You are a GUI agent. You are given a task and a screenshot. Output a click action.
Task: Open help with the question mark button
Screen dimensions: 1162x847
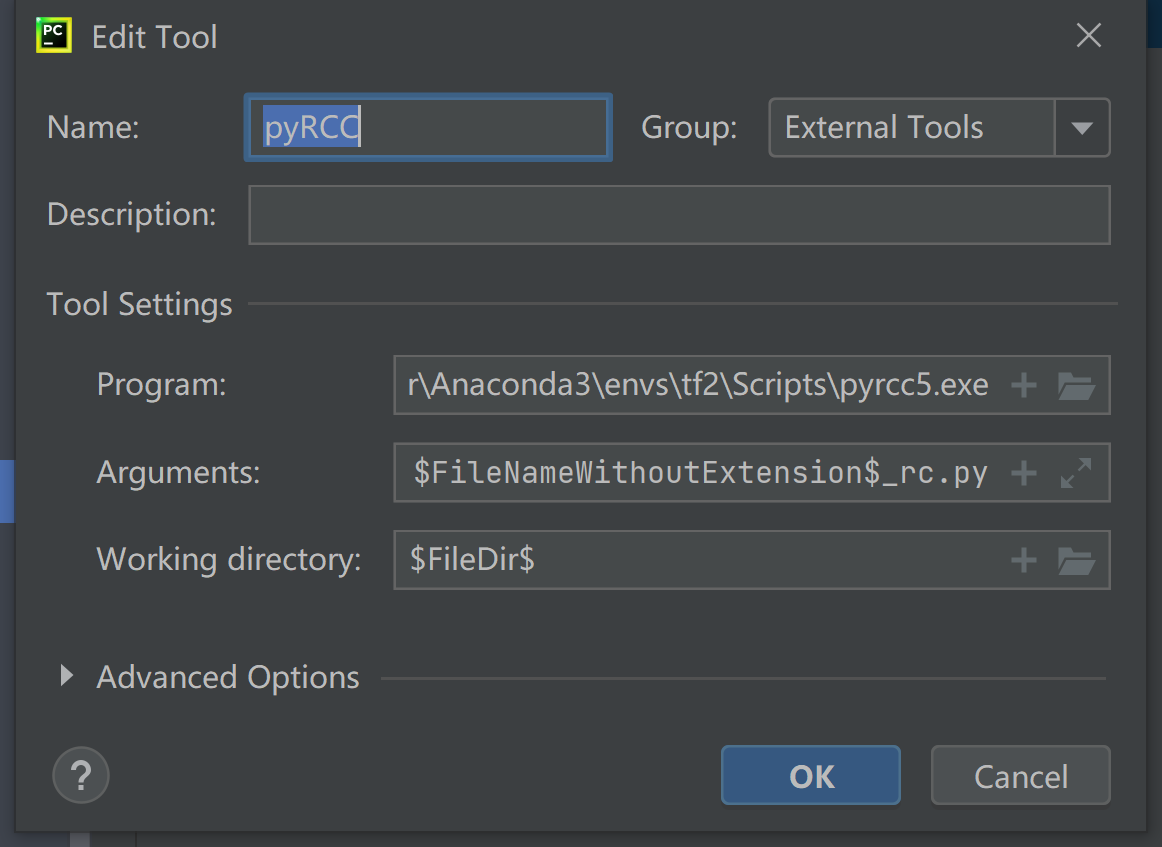click(x=81, y=775)
